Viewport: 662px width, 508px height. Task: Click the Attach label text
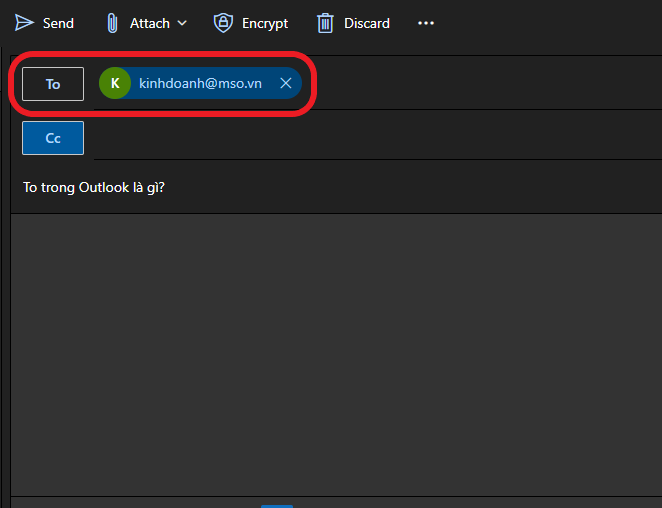point(149,23)
